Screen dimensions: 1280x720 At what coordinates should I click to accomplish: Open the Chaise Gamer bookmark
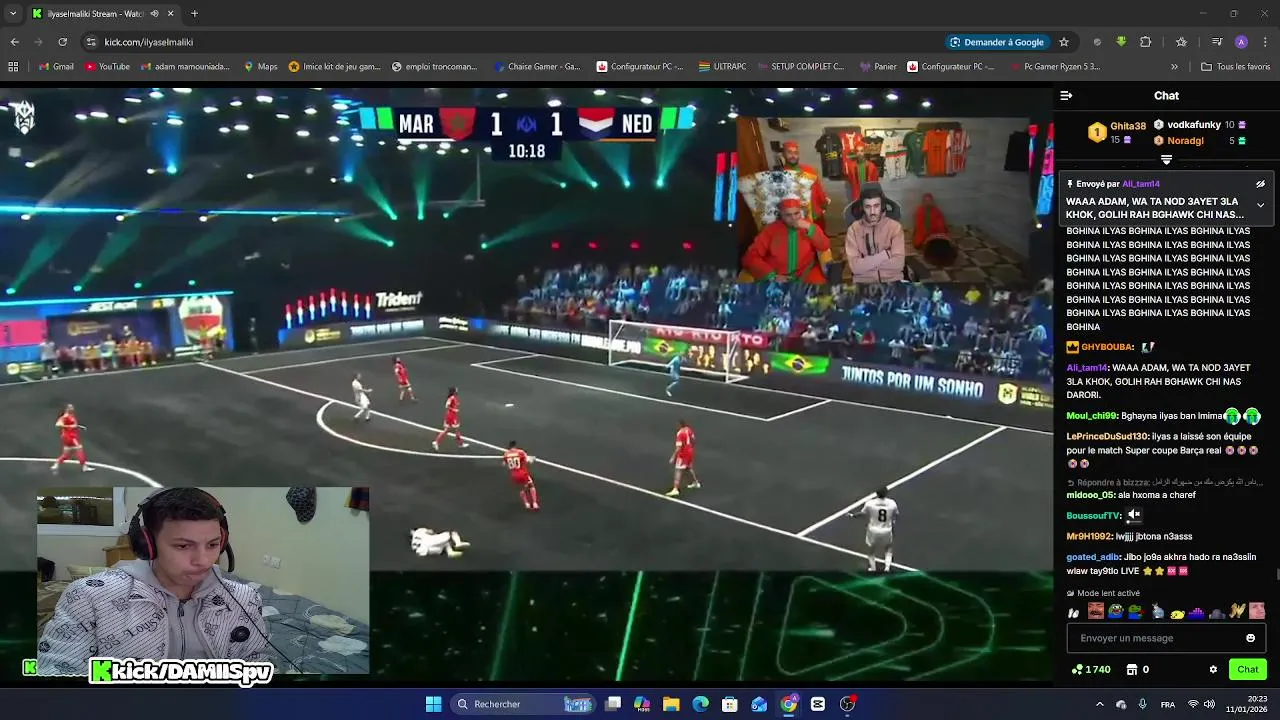pos(537,67)
